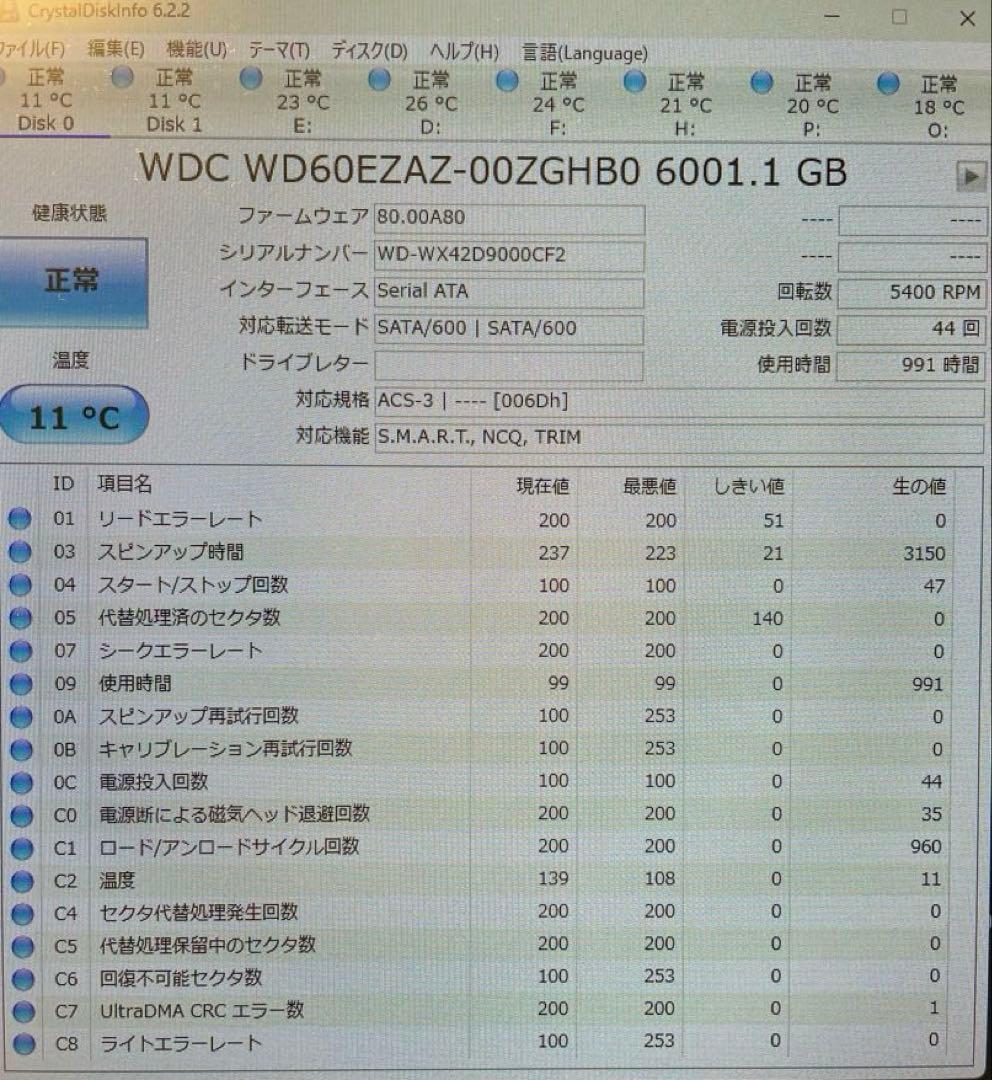Click status icon for C2 温度
992x1080 pixels.
coord(23,881)
